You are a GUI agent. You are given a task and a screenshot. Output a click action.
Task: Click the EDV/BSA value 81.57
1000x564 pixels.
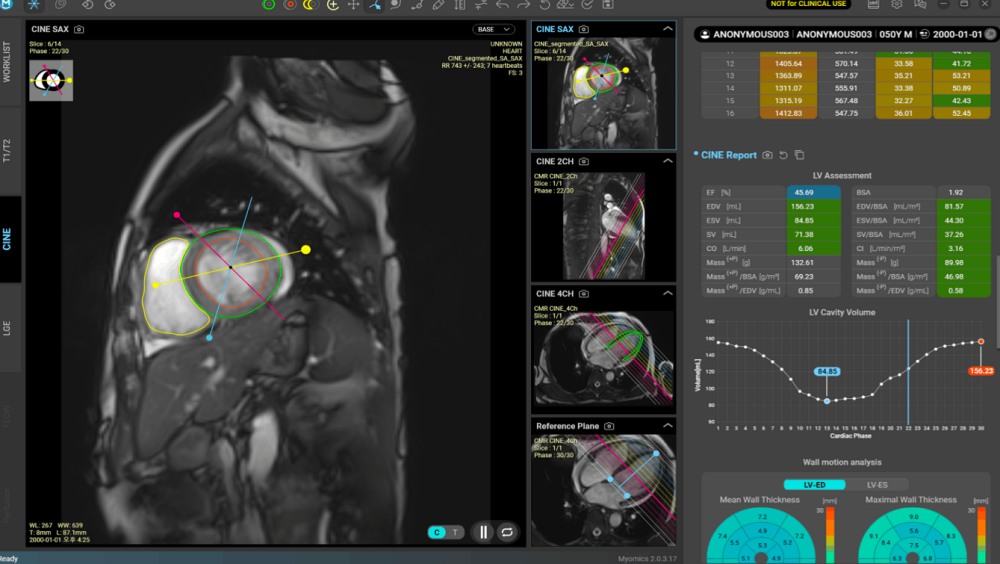(954, 206)
